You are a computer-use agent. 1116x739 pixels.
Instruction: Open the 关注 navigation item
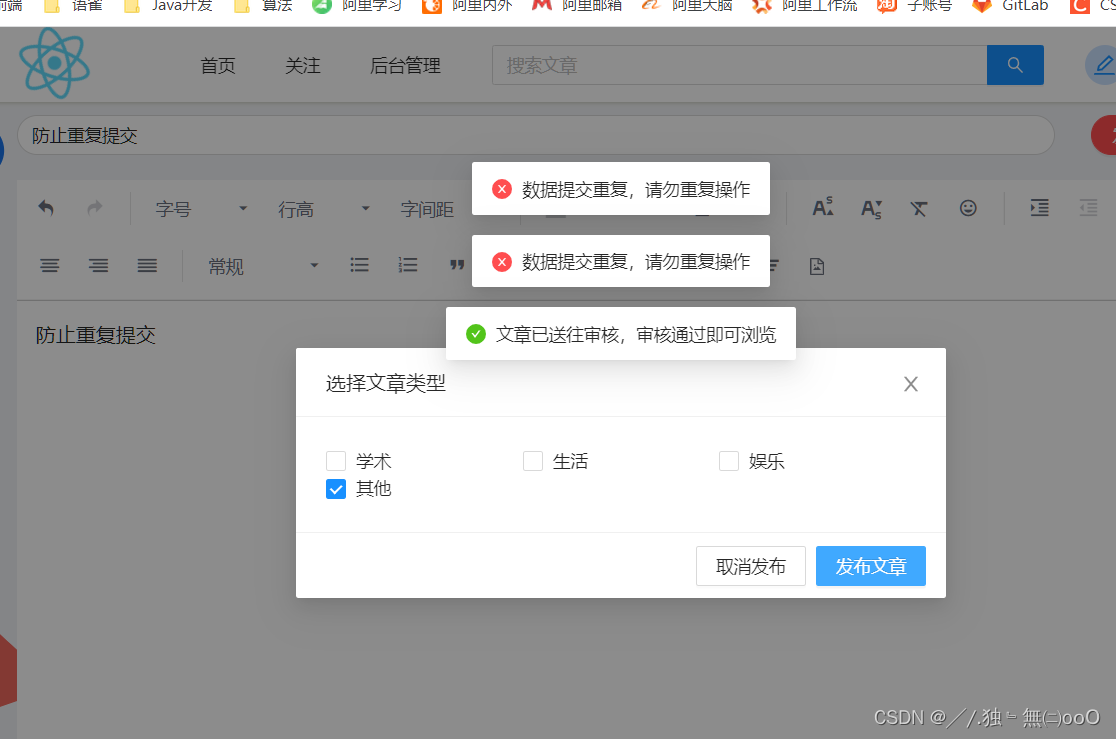(302, 65)
